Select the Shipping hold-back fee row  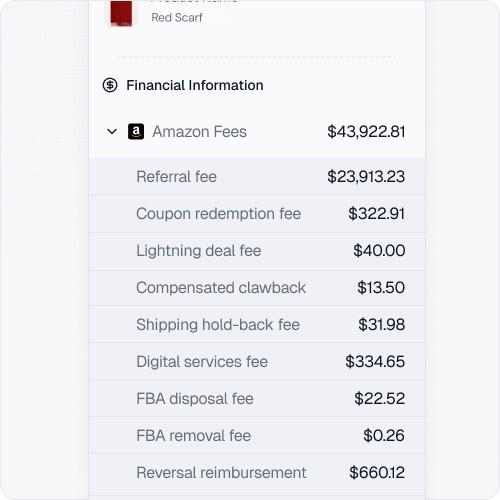(257, 324)
